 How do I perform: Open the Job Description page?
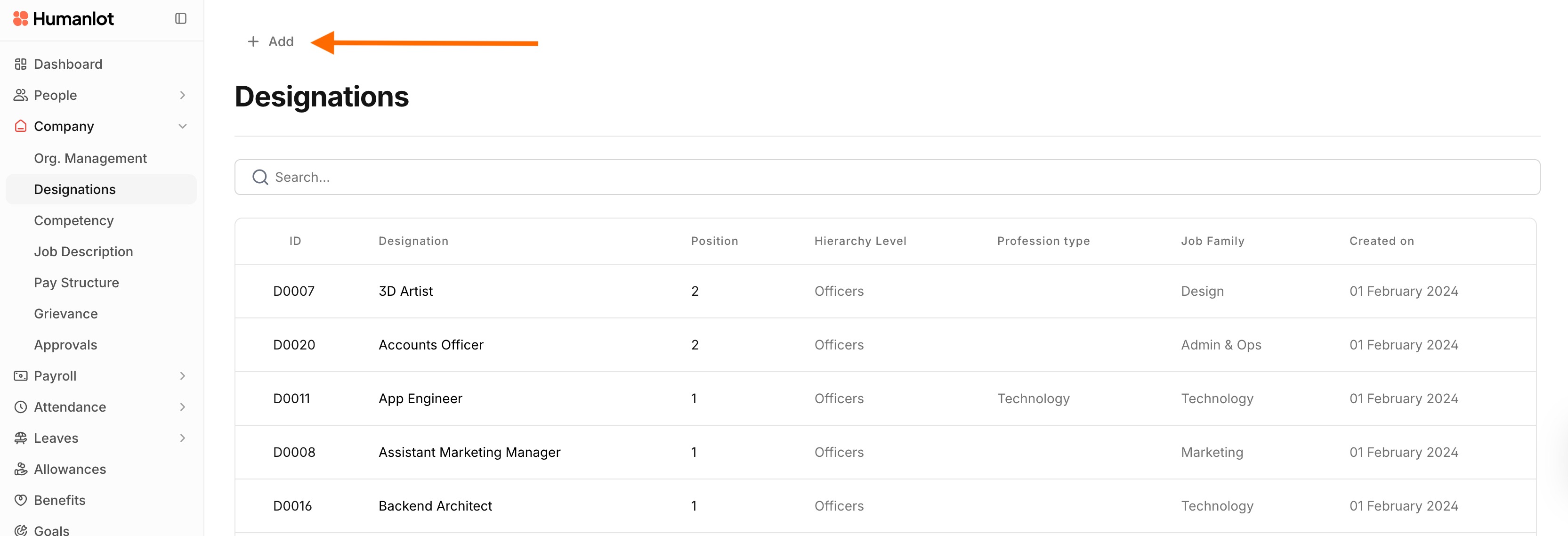(x=83, y=252)
